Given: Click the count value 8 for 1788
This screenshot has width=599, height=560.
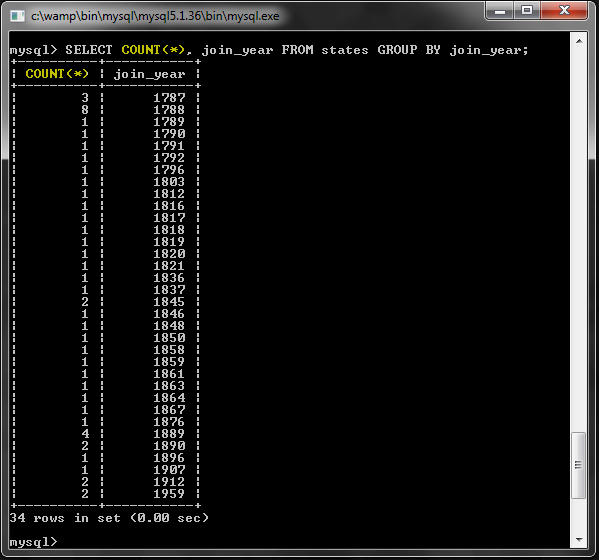Looking at the screenshot, I should [x=85, y=110].
